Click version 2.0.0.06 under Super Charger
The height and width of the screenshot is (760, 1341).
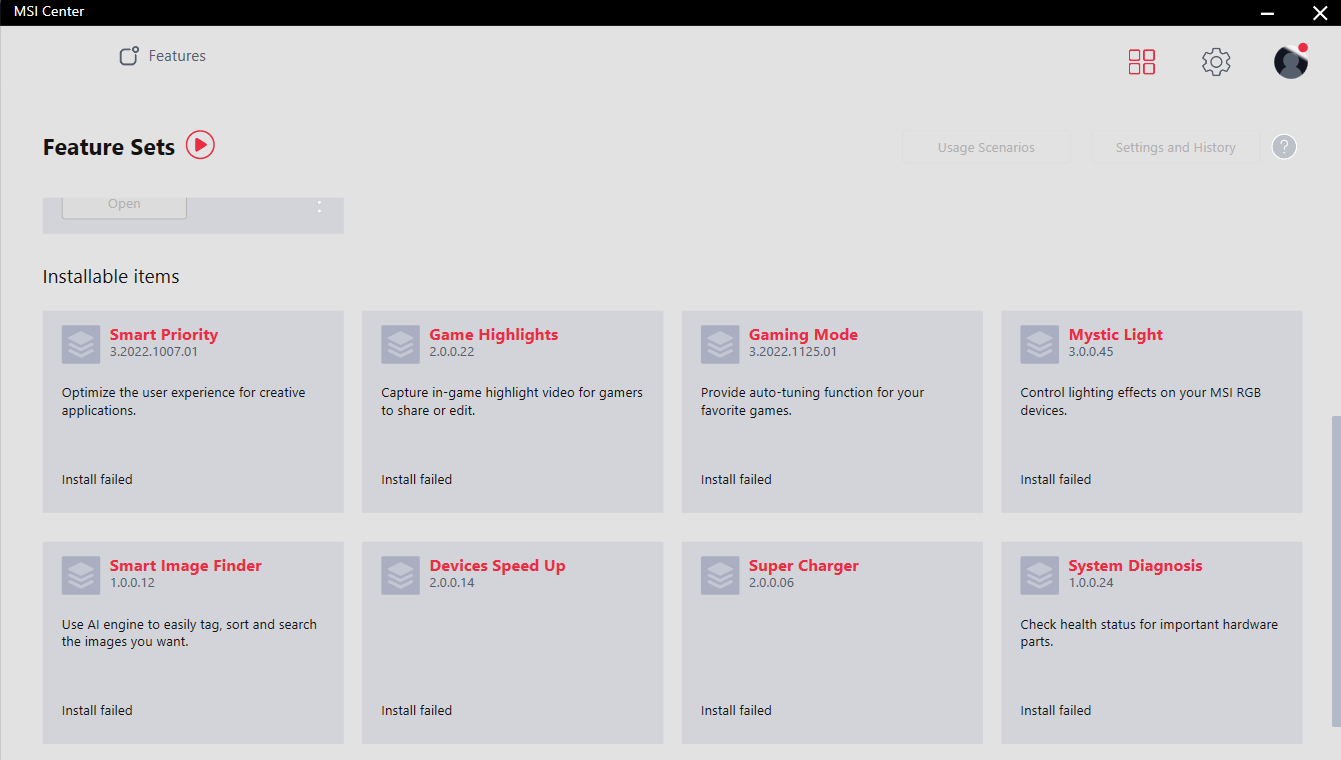772,583
